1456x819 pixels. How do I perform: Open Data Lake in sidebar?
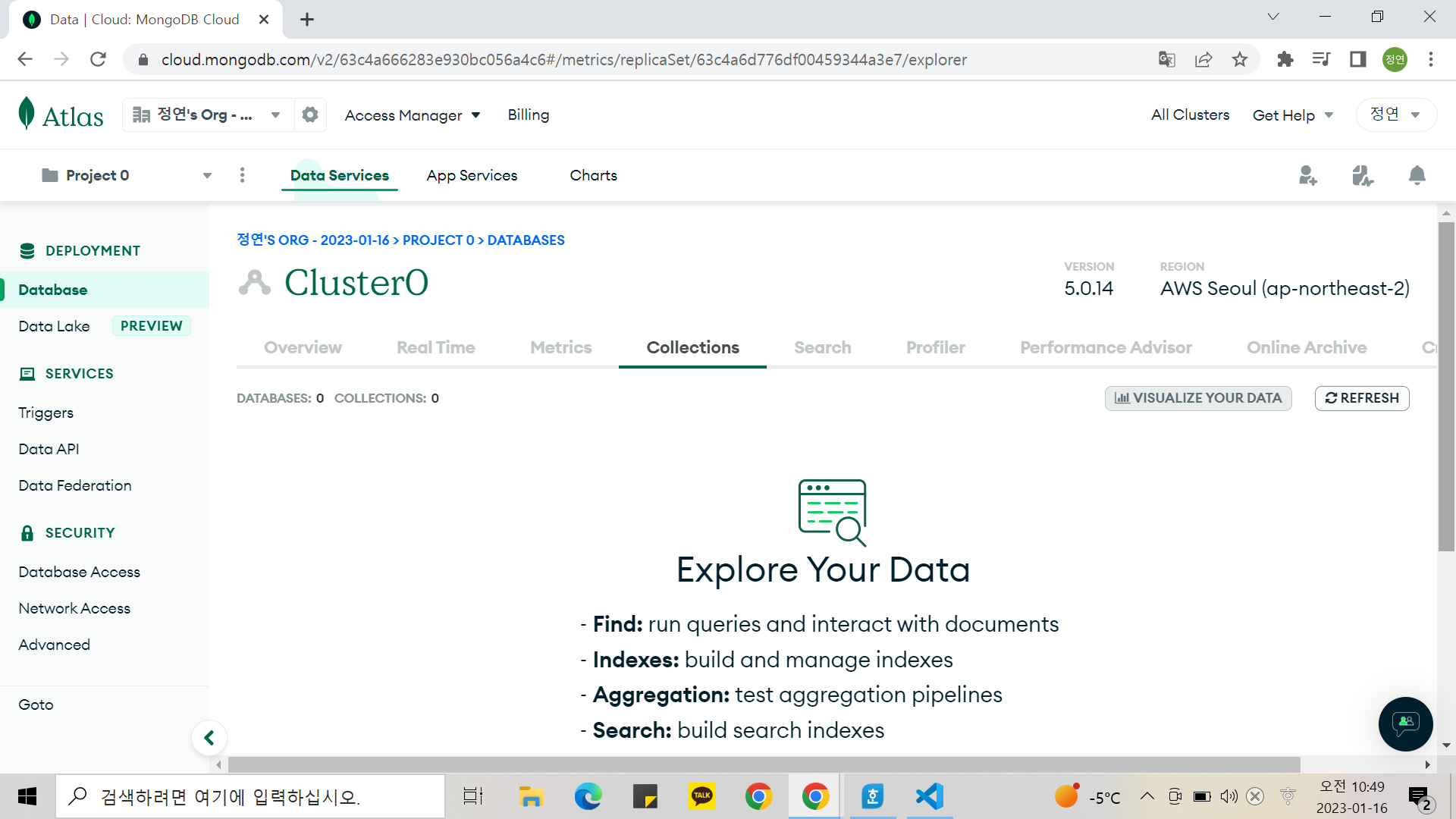pos(55,326)
